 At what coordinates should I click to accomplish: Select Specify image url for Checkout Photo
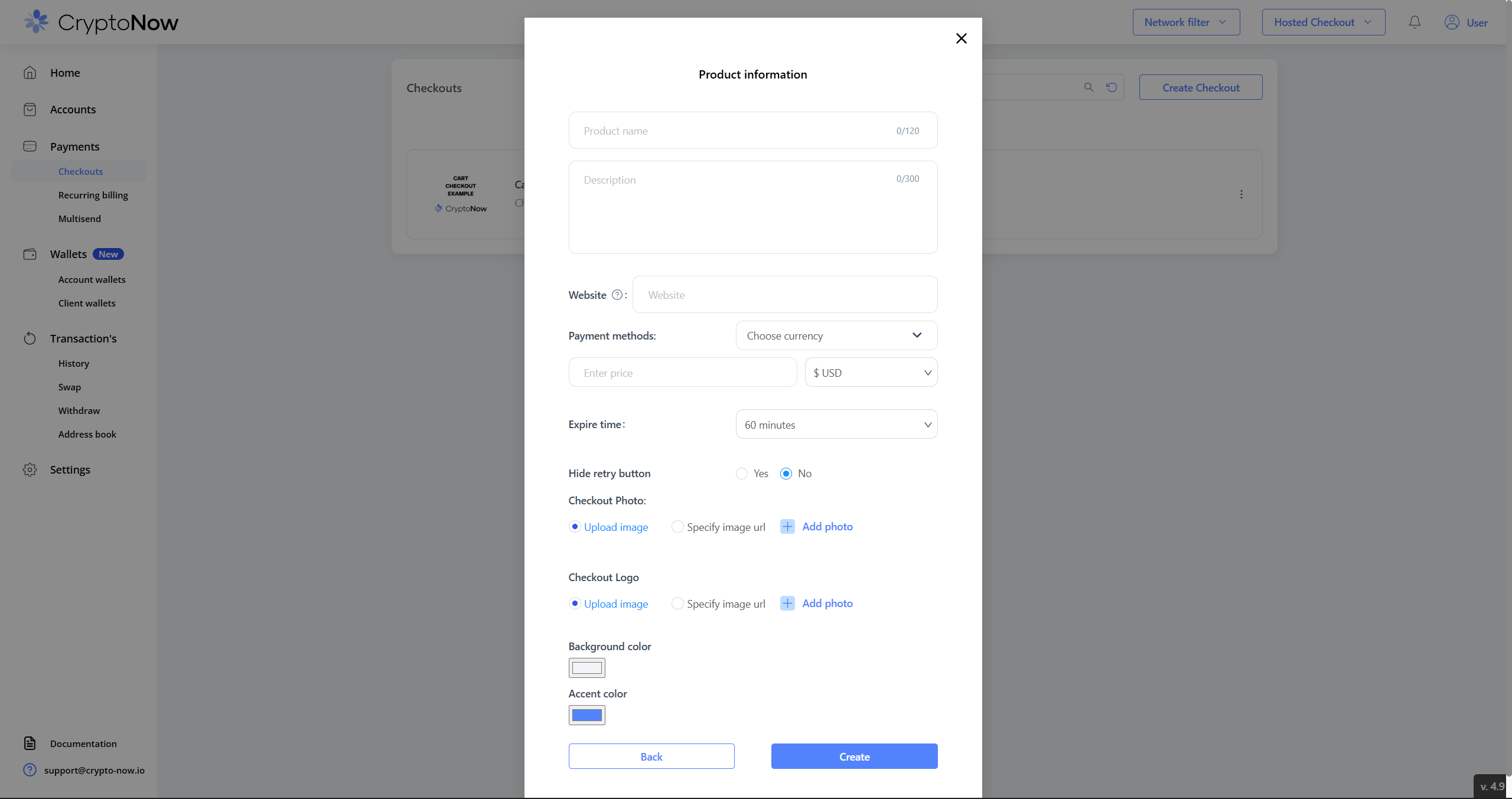[x=677, y=527]
